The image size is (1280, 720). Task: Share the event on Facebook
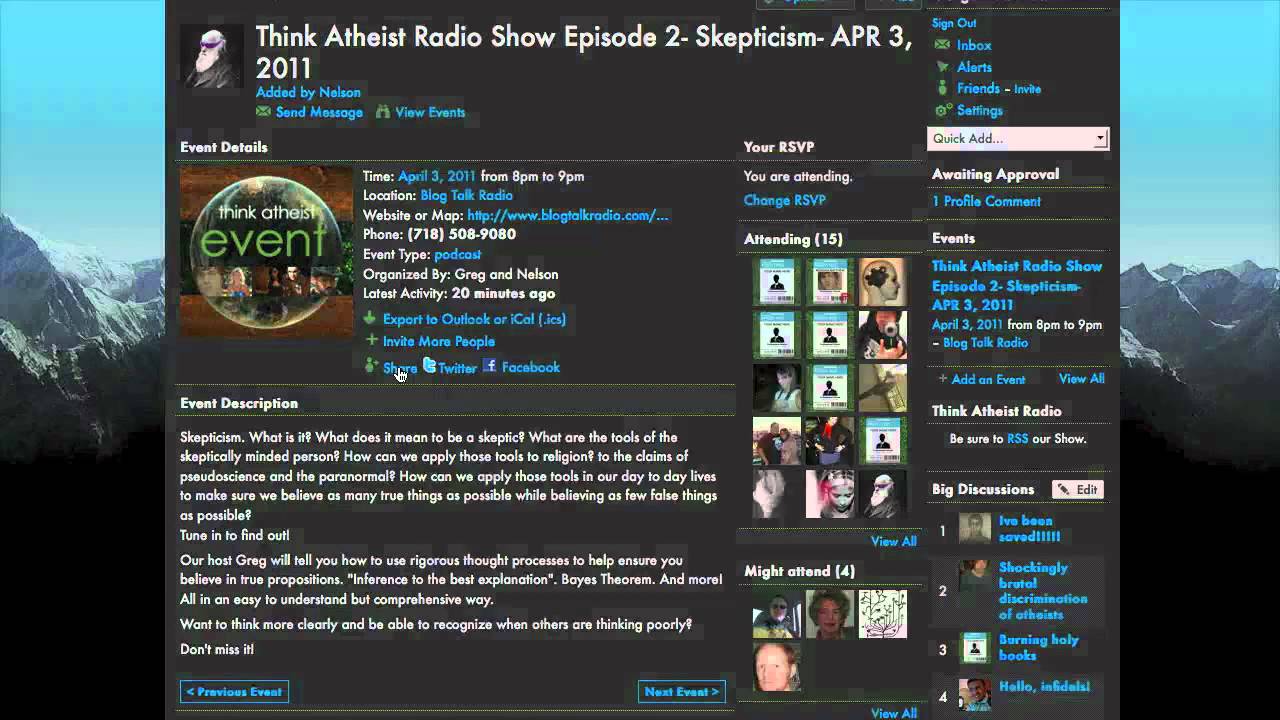pyautogui.click(x=530, y=367)
